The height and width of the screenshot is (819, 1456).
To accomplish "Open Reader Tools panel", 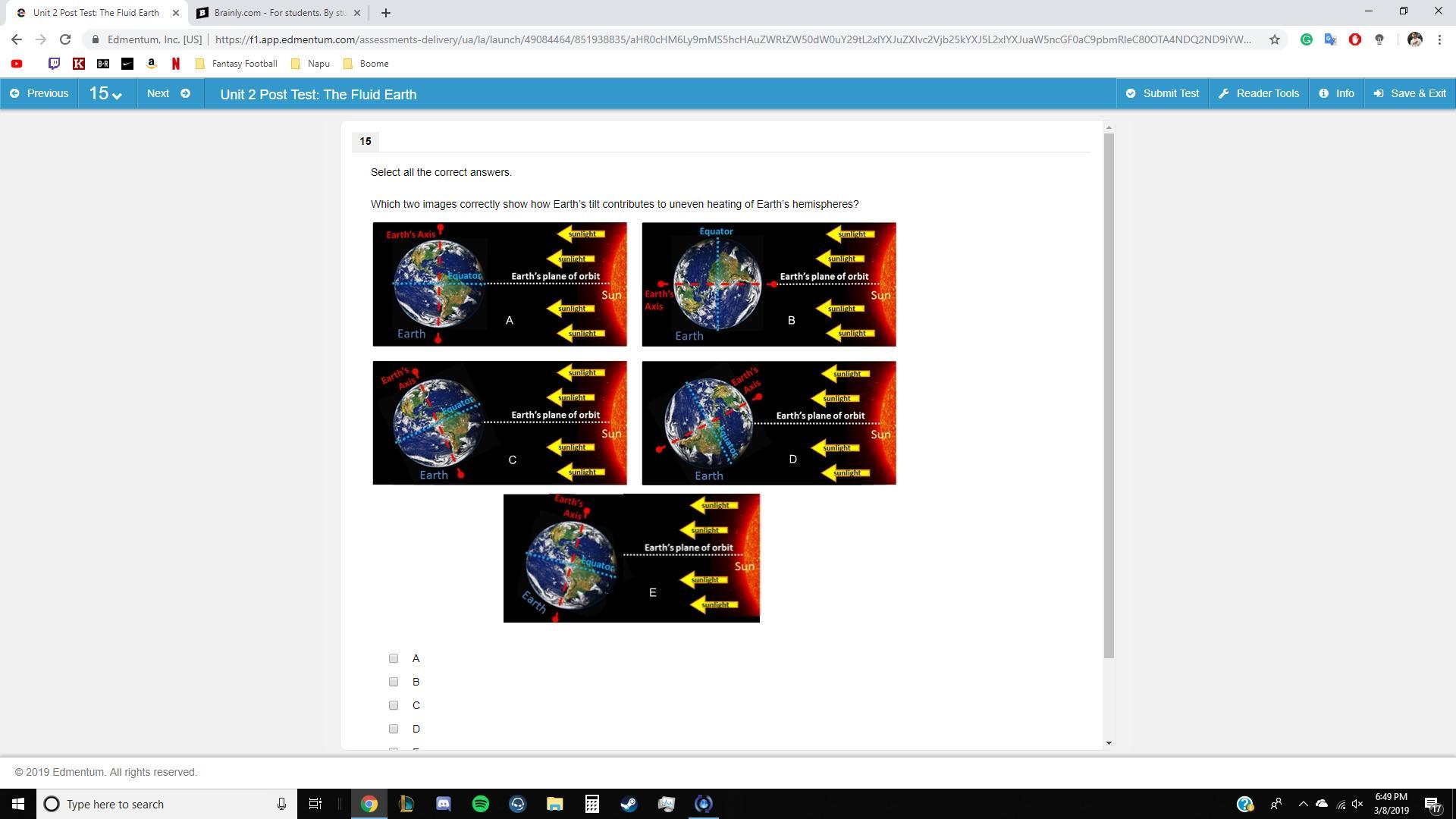I will (x=1260, y=93).
